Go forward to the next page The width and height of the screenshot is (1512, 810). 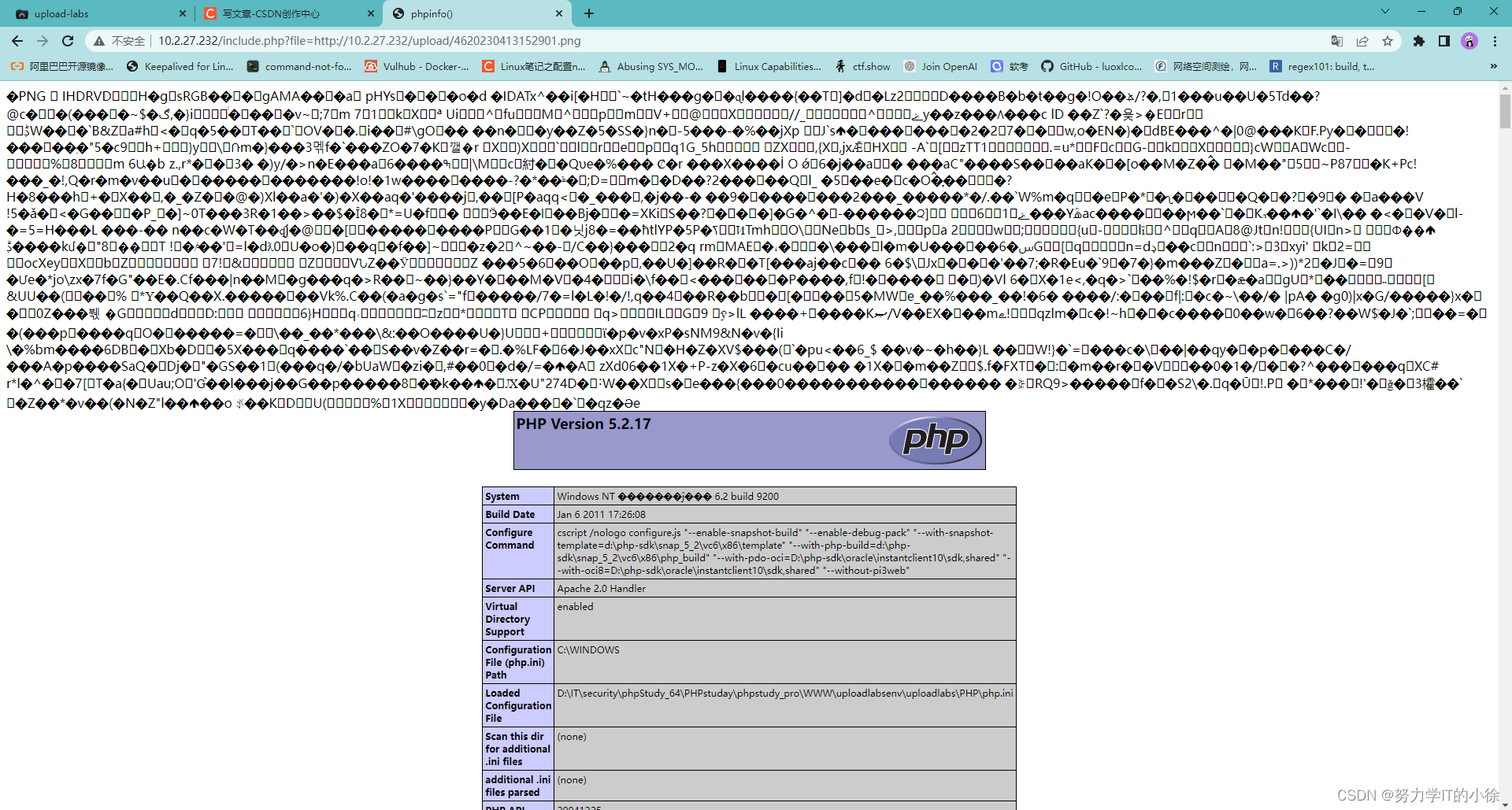coord(43,41)
